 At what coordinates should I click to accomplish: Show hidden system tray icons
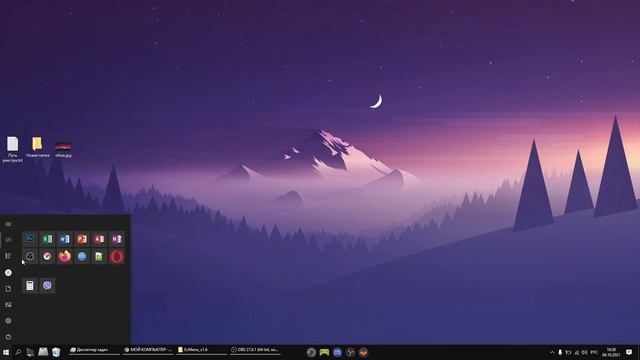(552, 352)
